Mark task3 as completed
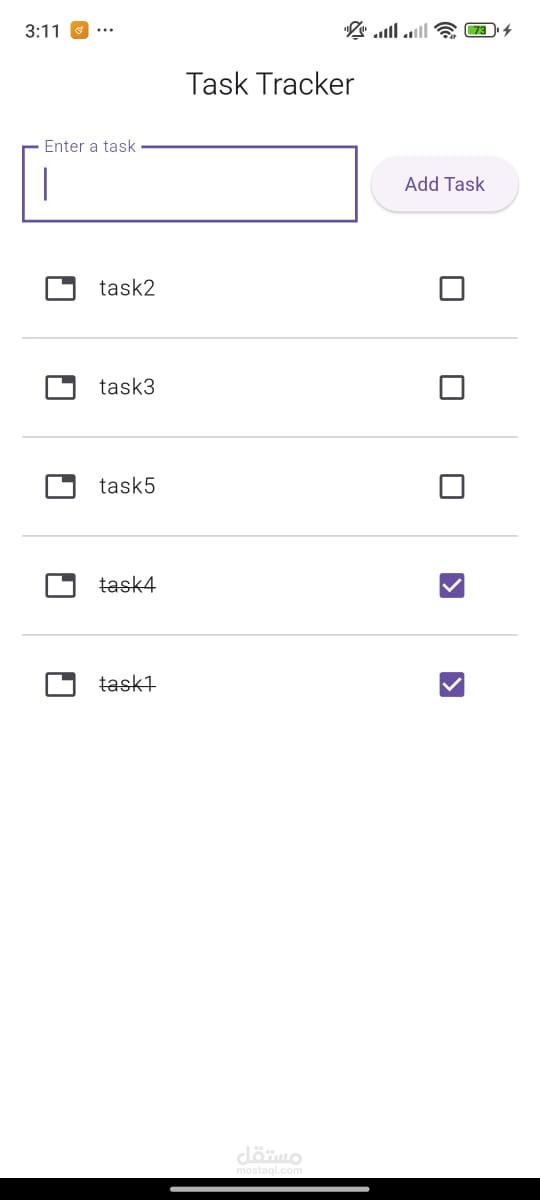The image size is (540, 1200). (x=452, y=387)
